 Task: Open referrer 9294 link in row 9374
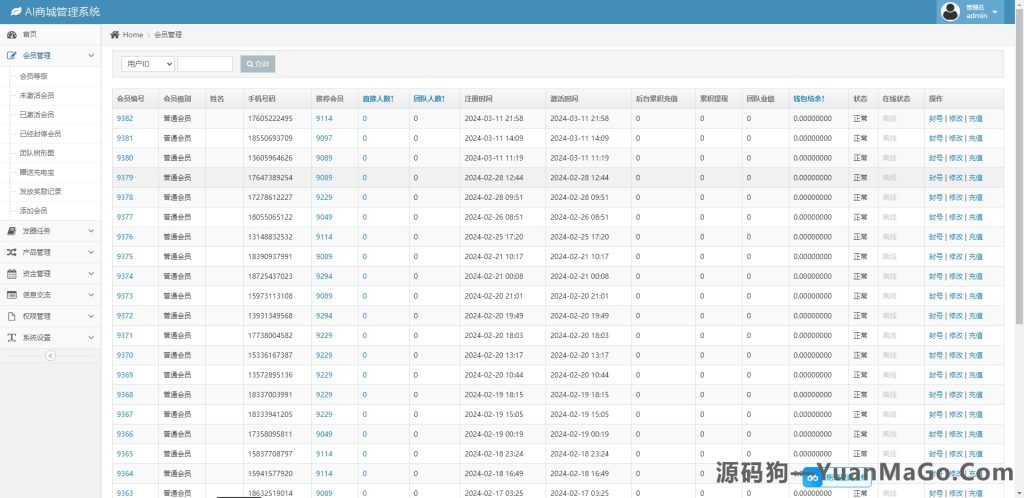pyautogui.click(x=324, y=276)
